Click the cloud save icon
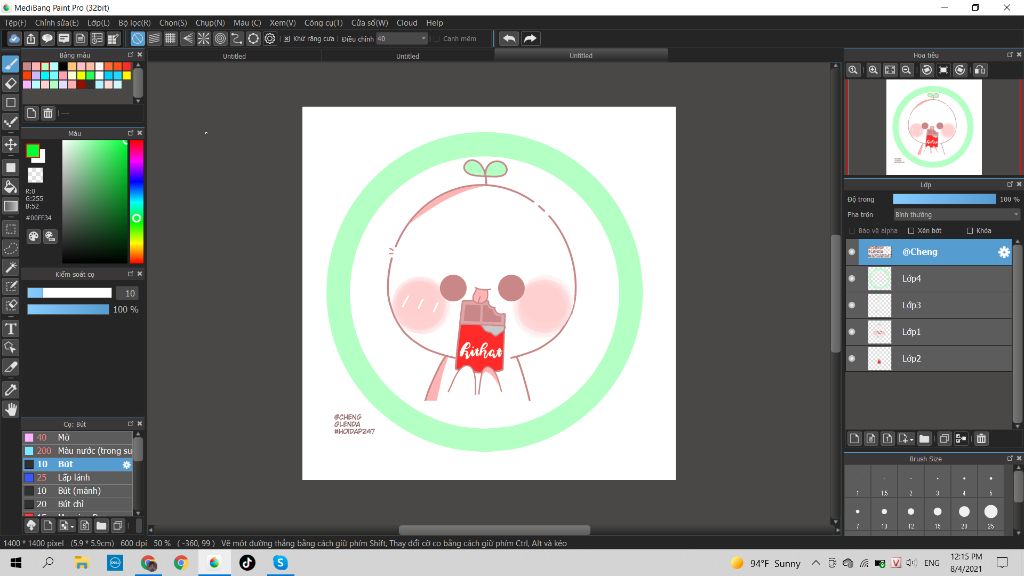This screenshot has height=576, width=1024. pyautogui.click(x=14, y=39)
